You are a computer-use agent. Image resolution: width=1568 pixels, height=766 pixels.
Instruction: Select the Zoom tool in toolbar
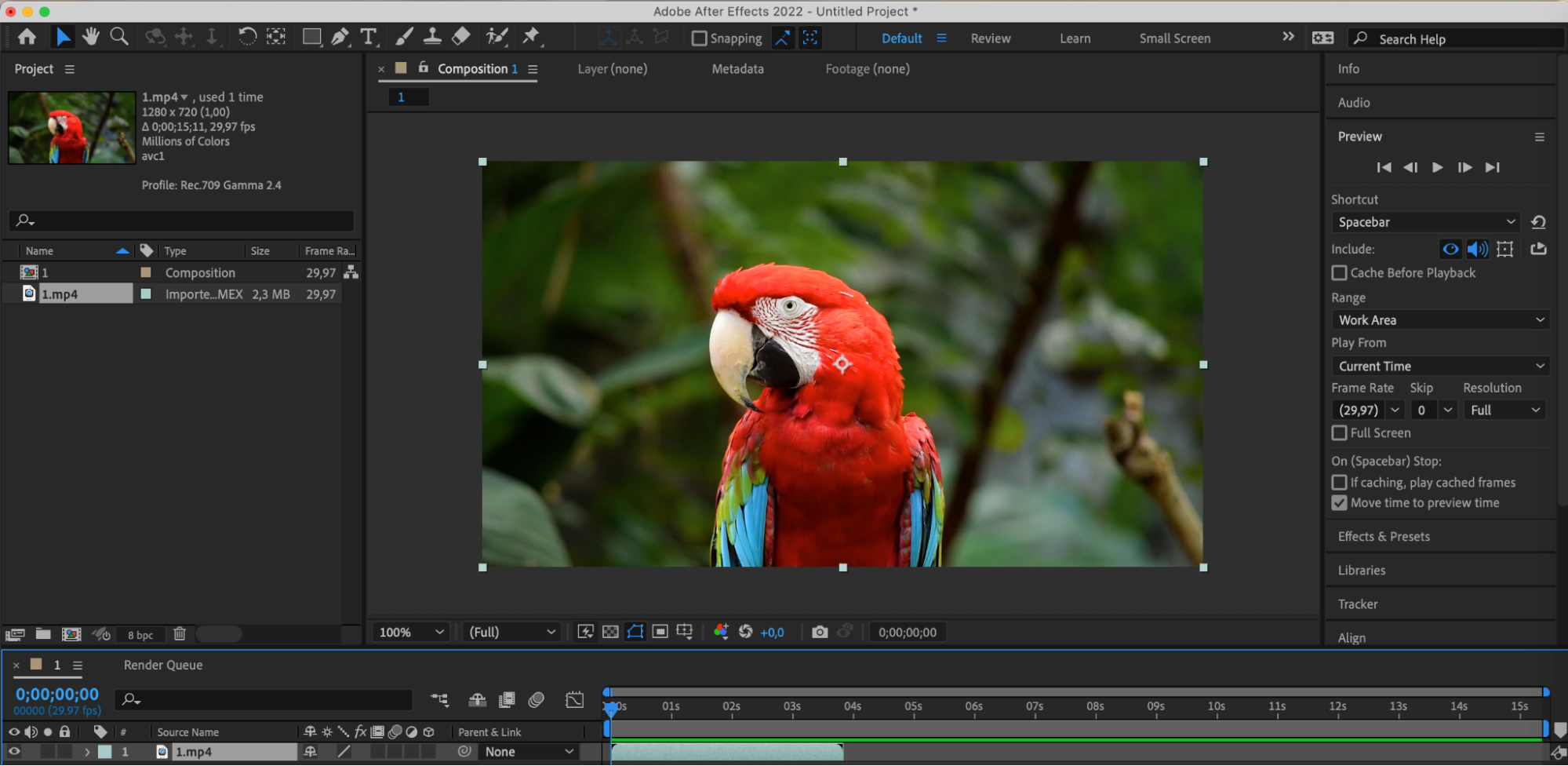tap(119, 37)
